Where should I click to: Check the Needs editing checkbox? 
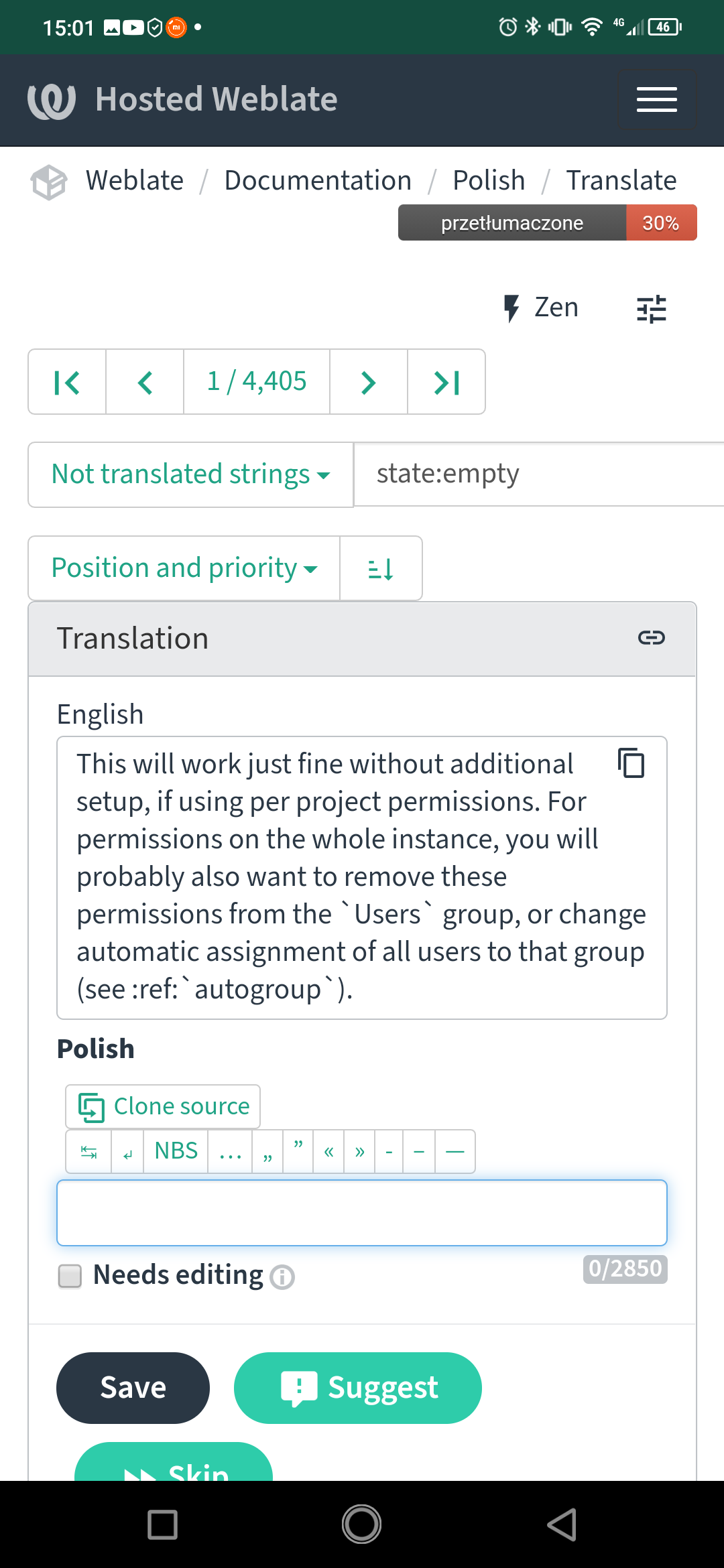click(70, 1276)
